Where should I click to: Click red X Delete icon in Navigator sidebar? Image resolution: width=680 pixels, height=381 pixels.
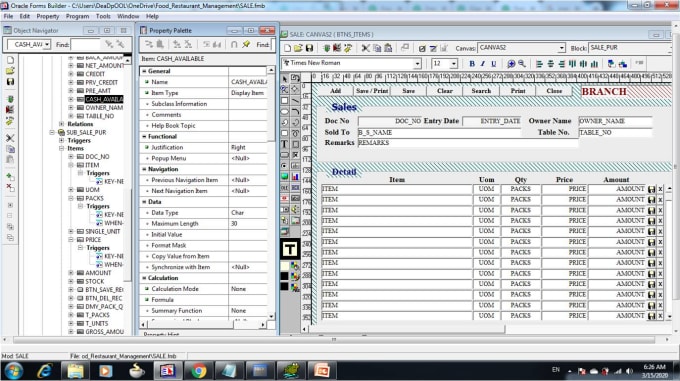click(10, 188)
